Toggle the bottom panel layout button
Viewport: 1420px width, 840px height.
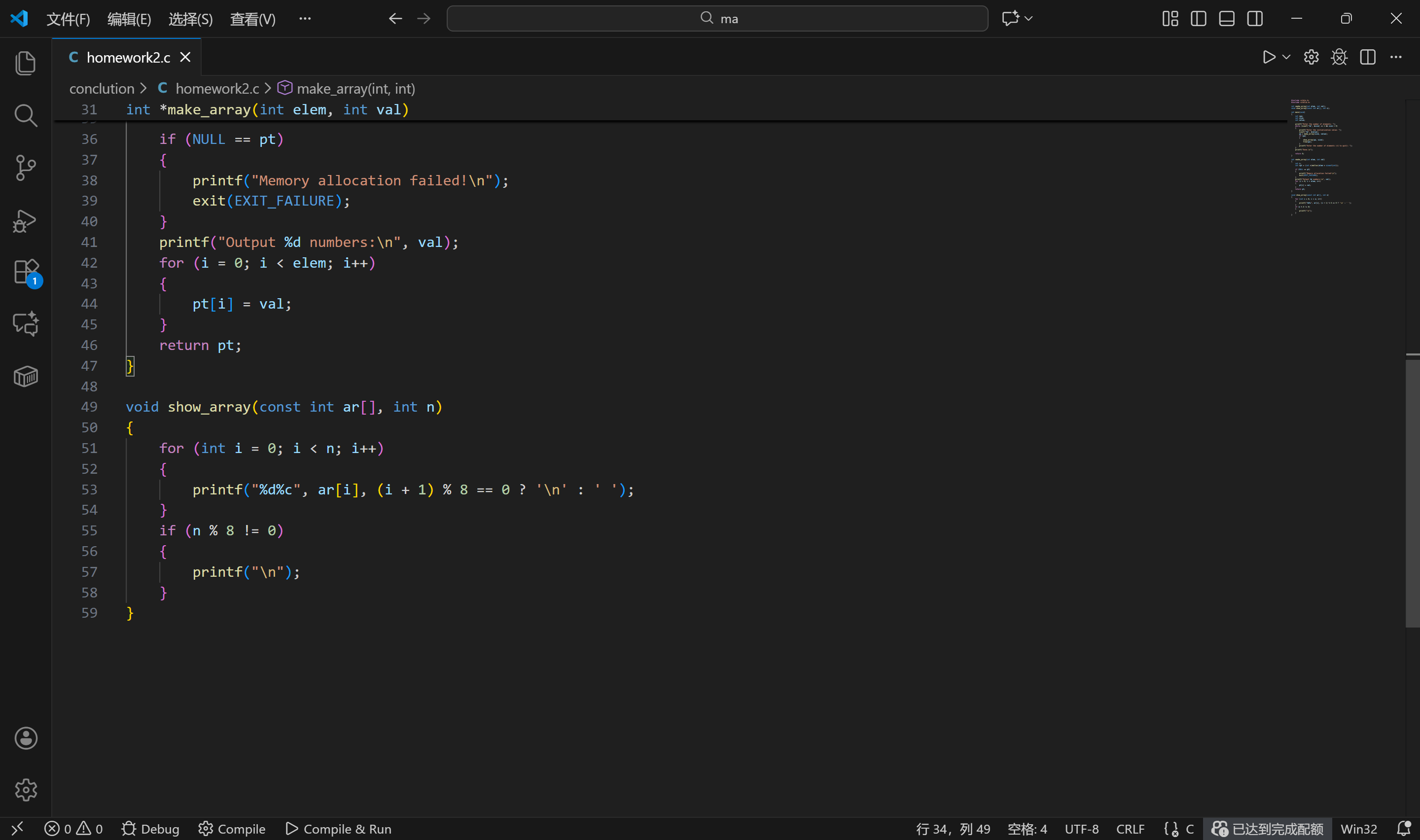tap(1226, 19)
